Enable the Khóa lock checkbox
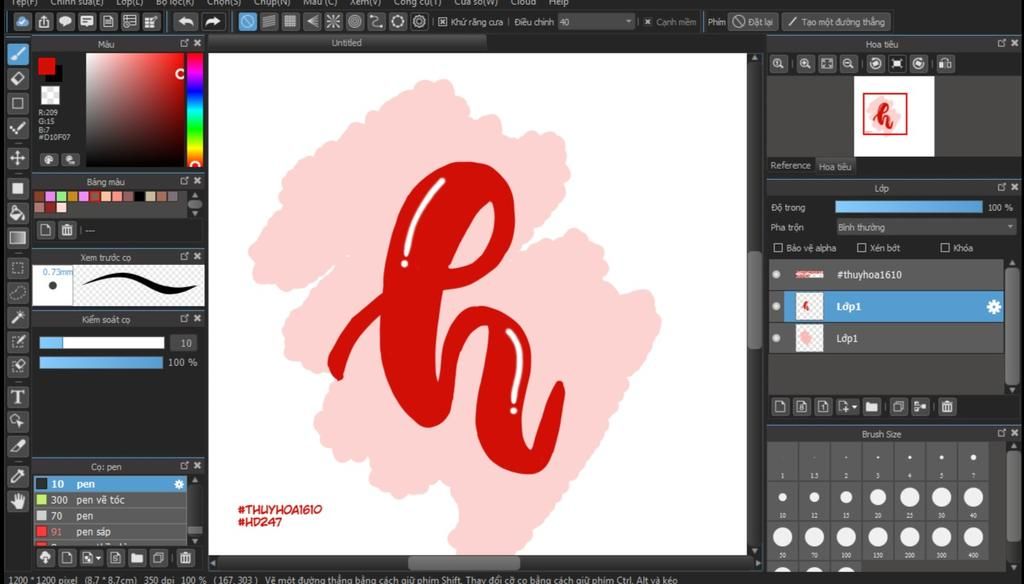 [945, 248]
